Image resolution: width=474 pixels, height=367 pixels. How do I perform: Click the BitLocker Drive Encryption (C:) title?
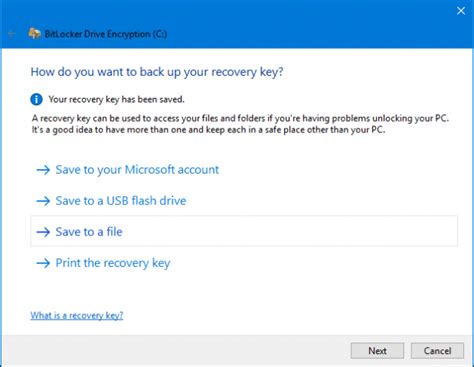click(x=106, y=34)
